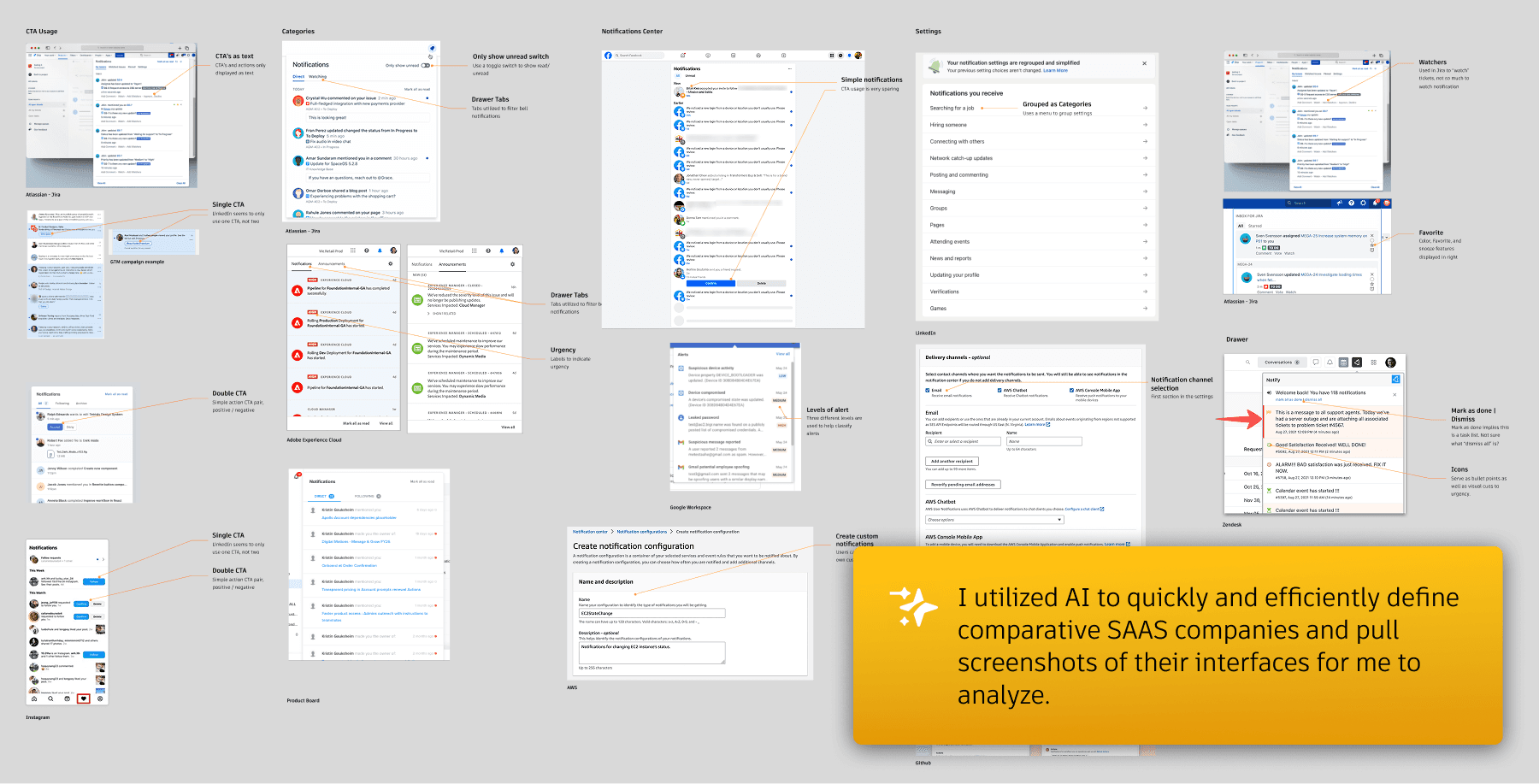
Task: Select the Notifications tab in left Adobe panel
Action: pyautogui.click(x=302, y=264)
